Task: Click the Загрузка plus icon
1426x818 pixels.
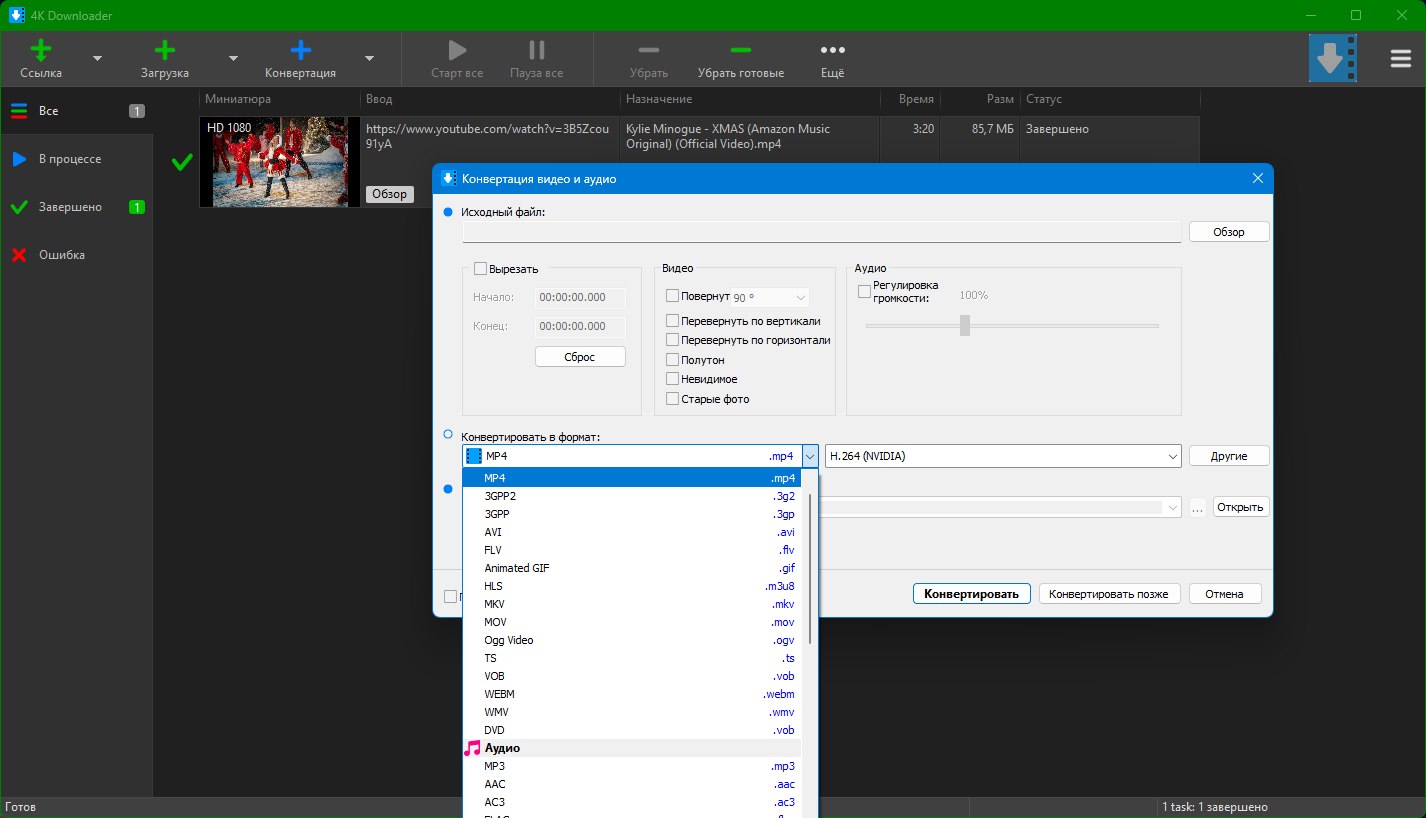Action: pos(165,51)
